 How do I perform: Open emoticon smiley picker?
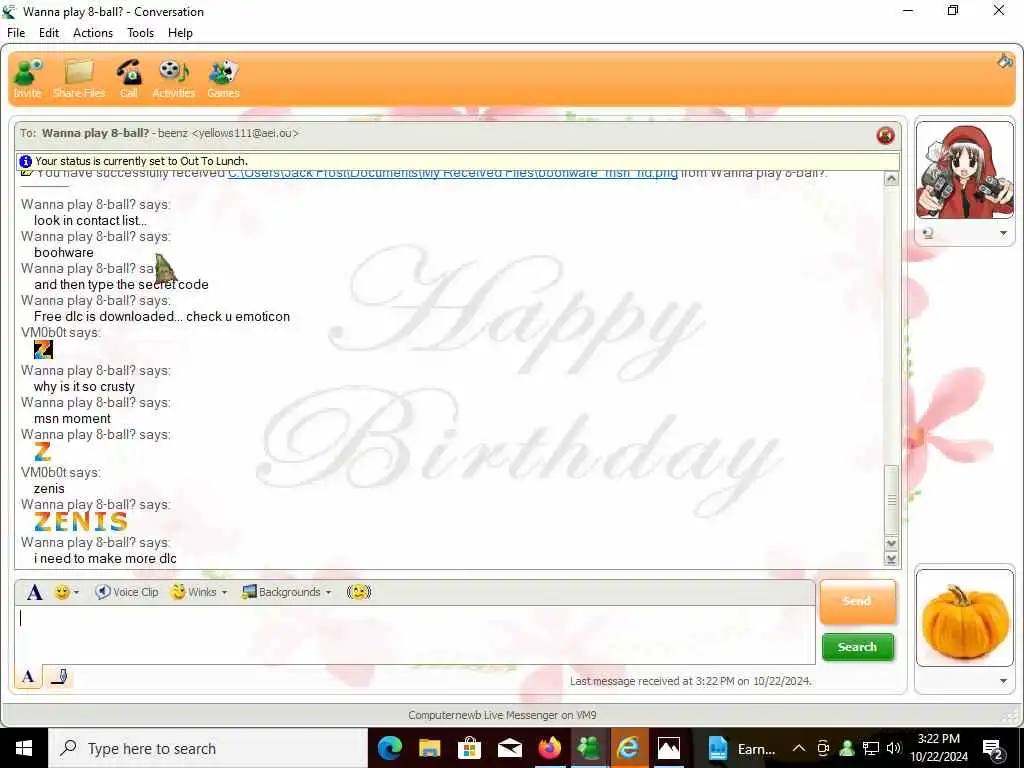pyautogui.click(x=67, y=592)
